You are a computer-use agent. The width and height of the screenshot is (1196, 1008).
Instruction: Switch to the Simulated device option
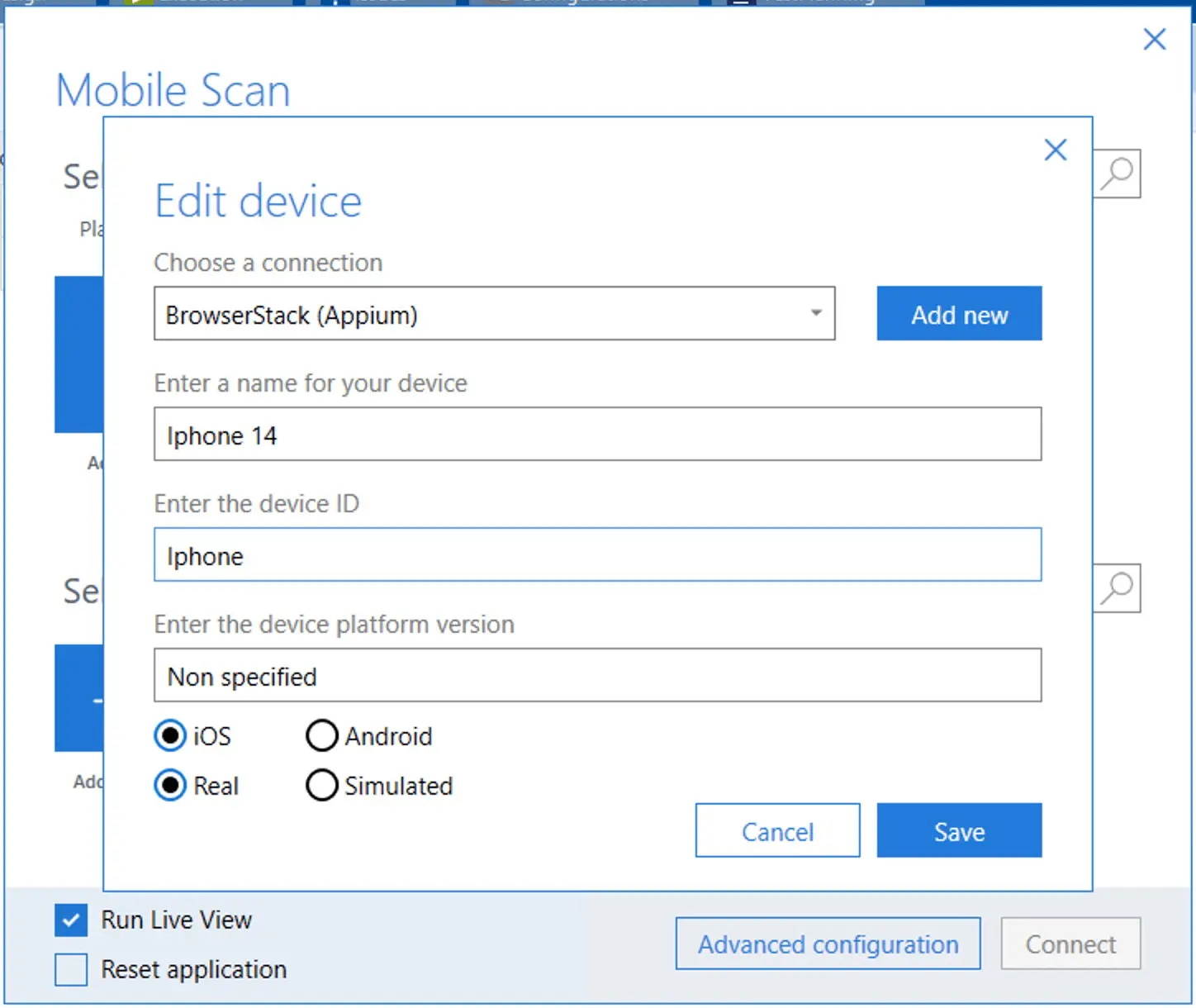click(x=322, y=785)
